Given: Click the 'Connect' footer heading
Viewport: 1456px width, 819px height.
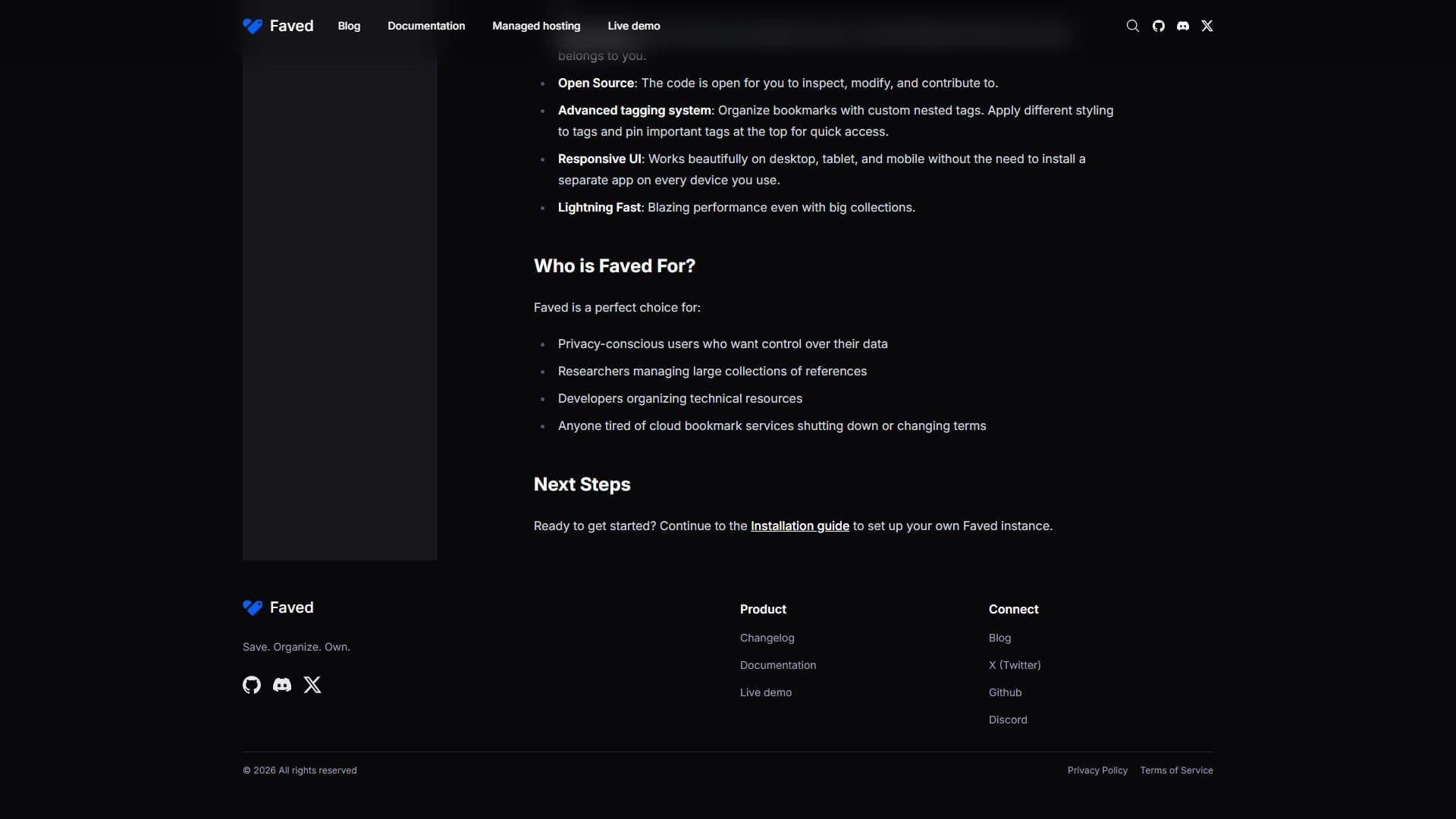Looking at the screenshot, I should 1013,609.
